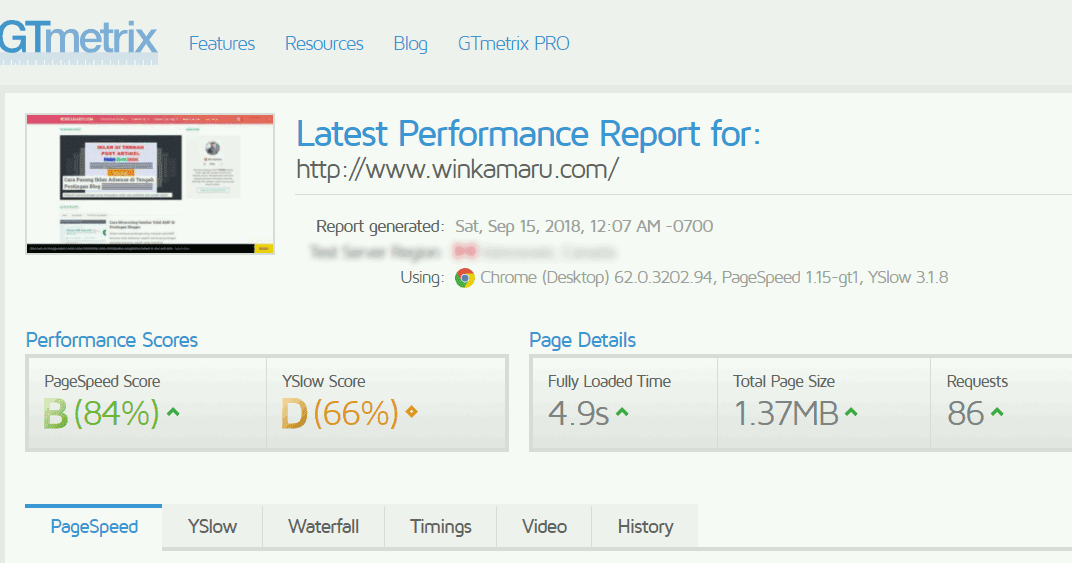Click the green arrow beside Fully Loaded Time
Screen dimensions: 1072x563
coord(622,412)
